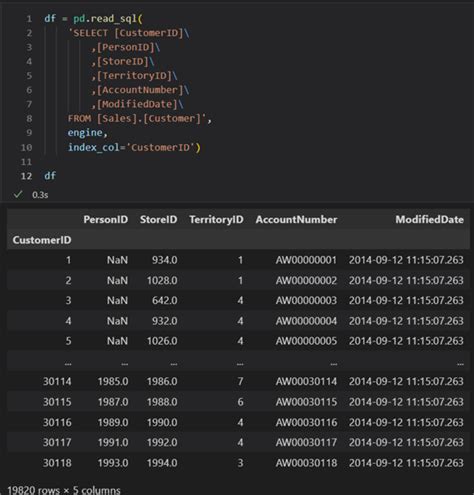The height and width of the screenshot is (495, 474).
Task: Click the ,[ModifiedDate] code line
Action: (137, 104)
